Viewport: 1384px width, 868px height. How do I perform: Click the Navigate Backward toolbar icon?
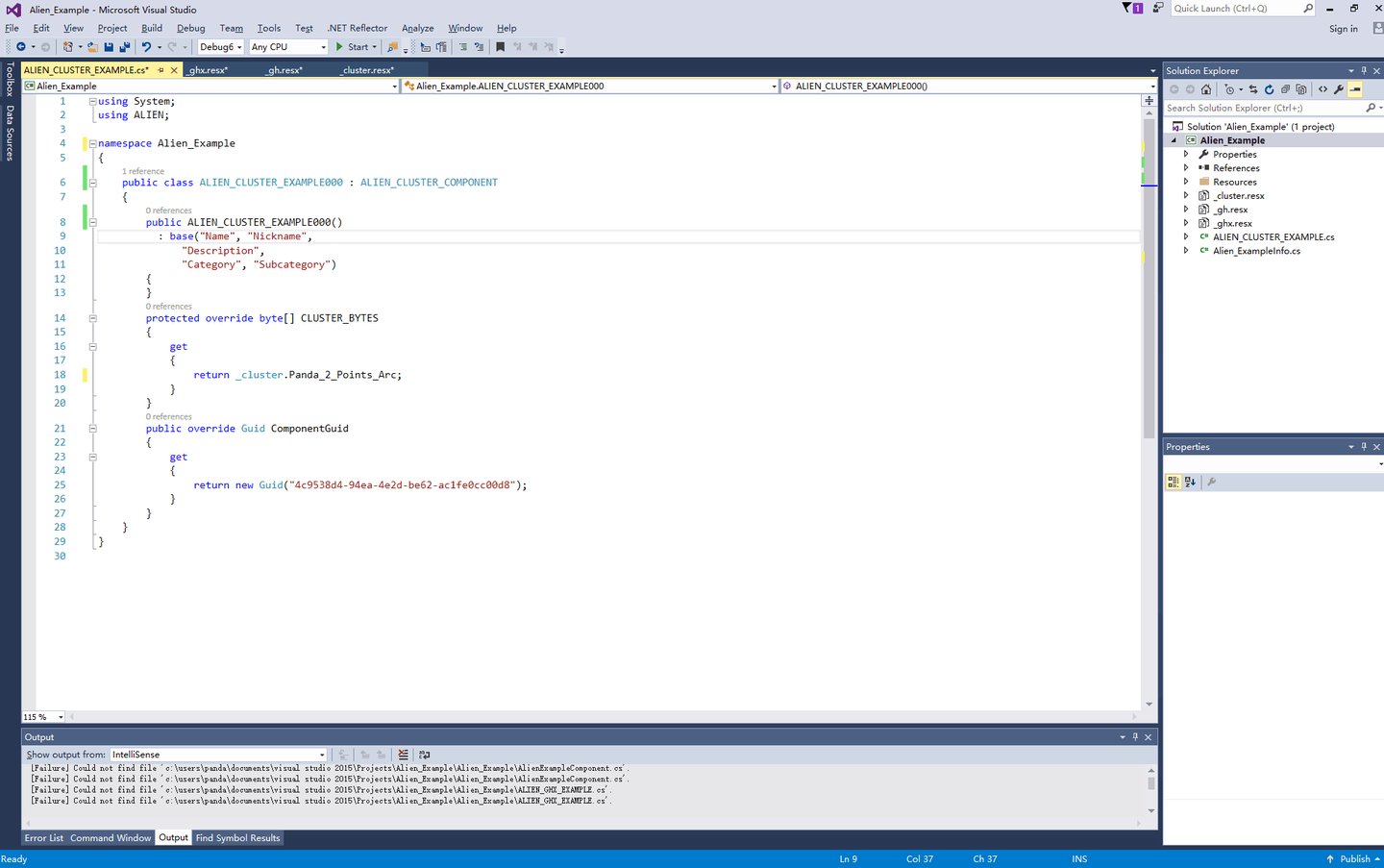(x=20, y=46)
